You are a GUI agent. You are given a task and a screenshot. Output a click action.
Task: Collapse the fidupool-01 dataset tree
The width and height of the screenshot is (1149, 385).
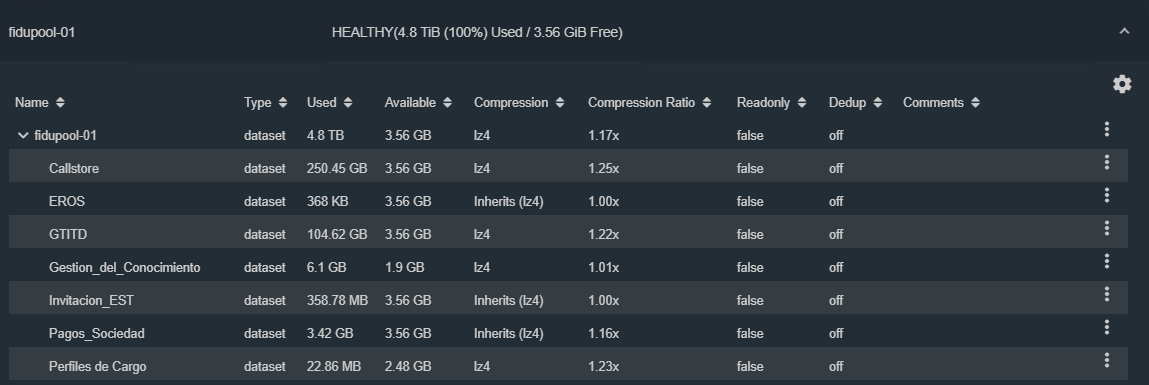22,136
